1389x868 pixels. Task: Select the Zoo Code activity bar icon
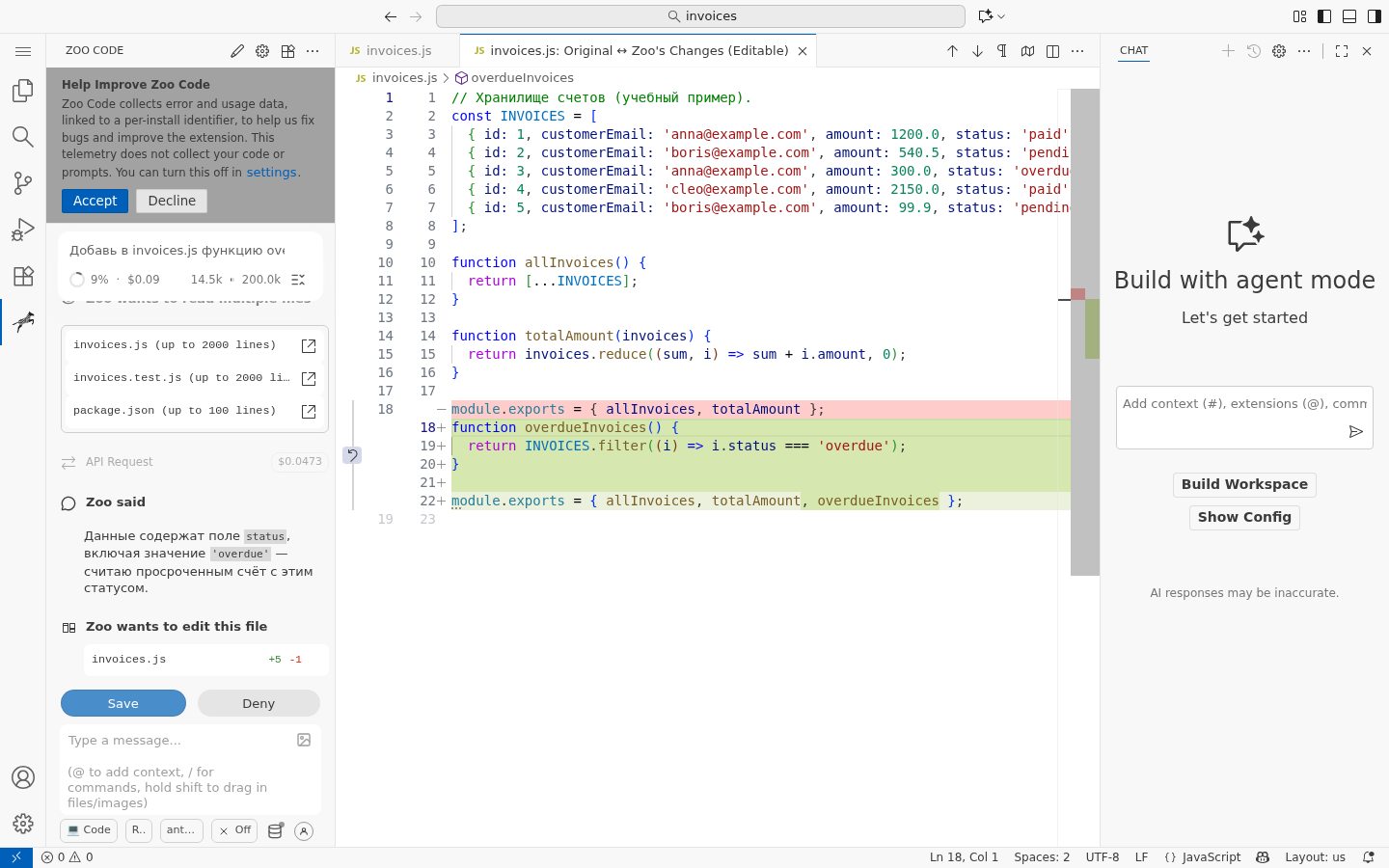23,322
